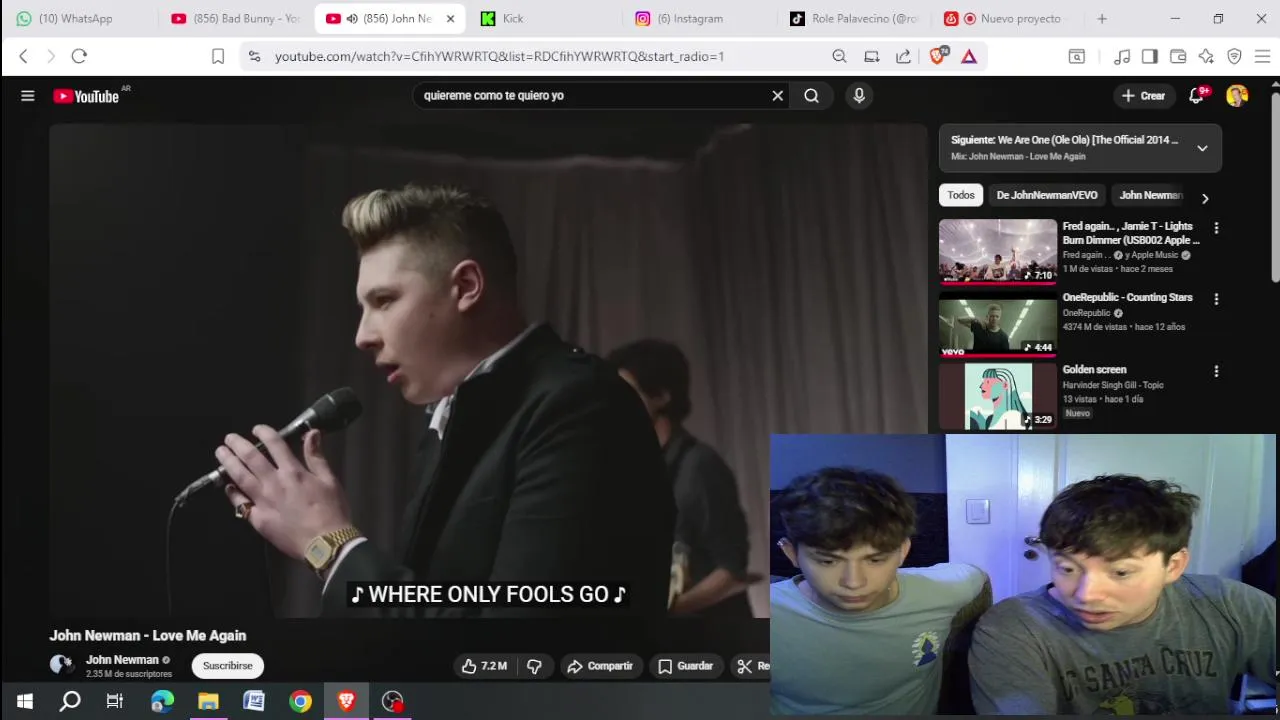Go to YouTube home via logo
Viewport: 1280px width, 720px height.
pyautogui.click(x=86, y=96)
